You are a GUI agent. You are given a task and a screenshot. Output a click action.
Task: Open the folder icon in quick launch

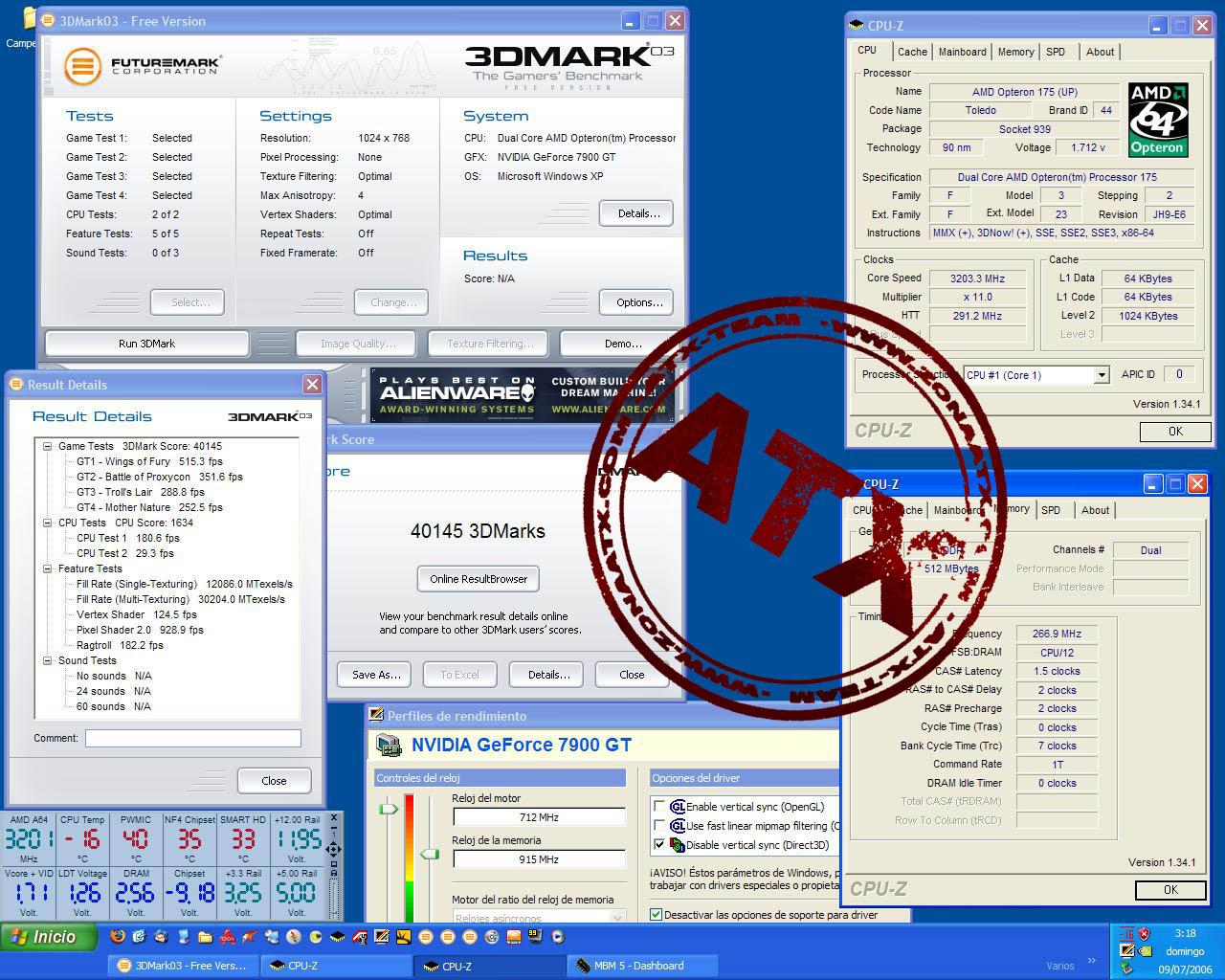pyautogui.click(x=205, y=936)
